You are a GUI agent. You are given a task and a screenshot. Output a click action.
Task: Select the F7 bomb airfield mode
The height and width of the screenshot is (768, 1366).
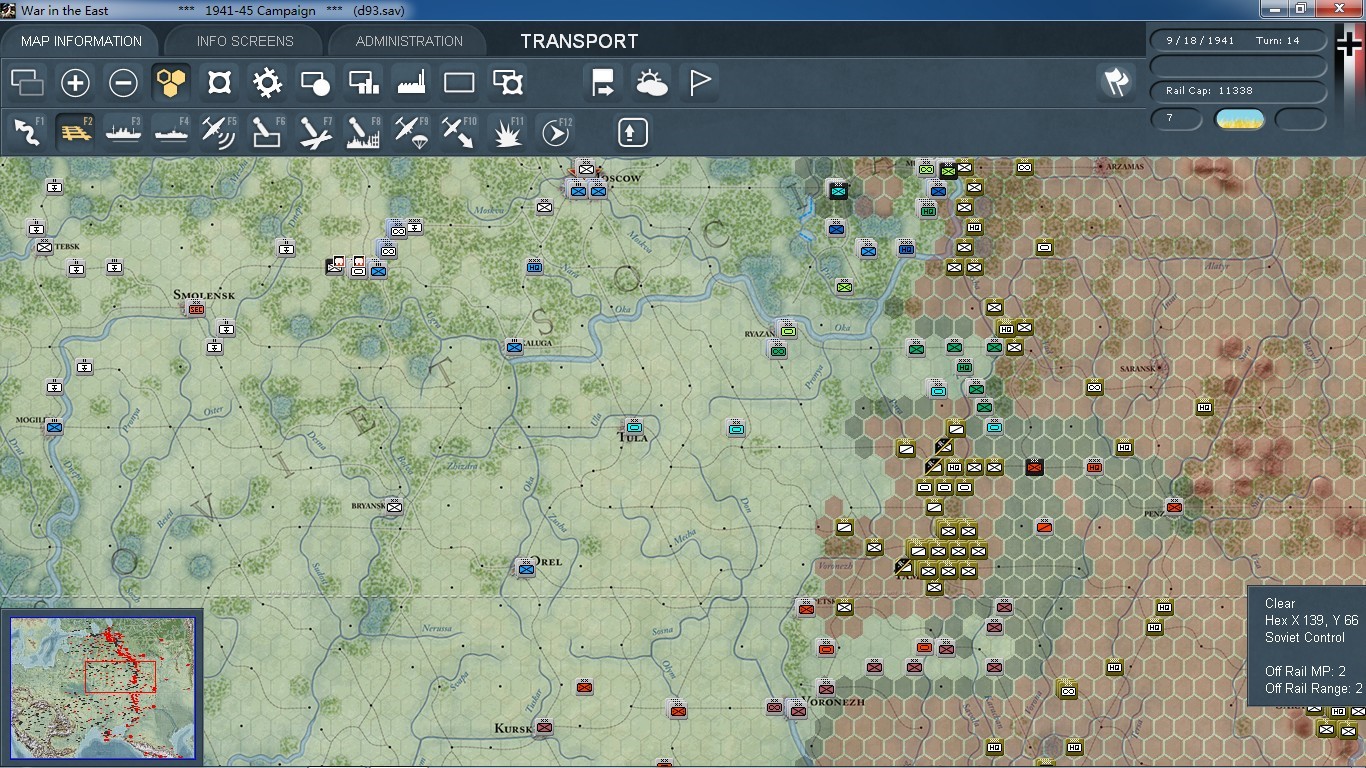pyautogui.click(x=315, y=132)
